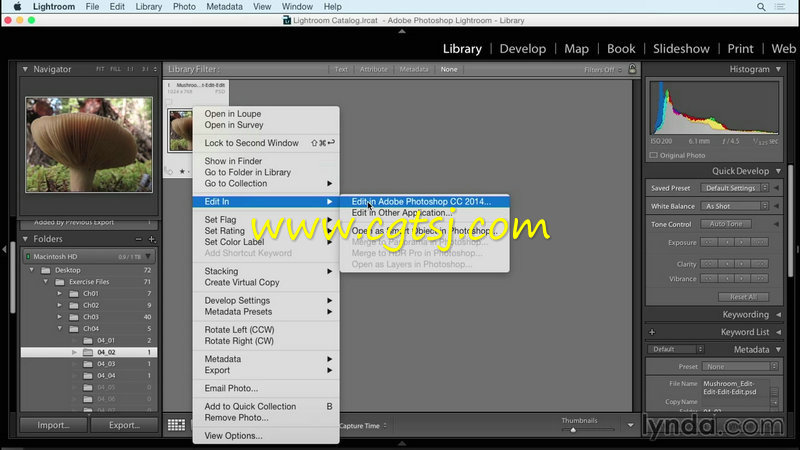The height and width of the screenshot is (450, 800).
Task: Switch to the Develop module
Action: [522, 48]
